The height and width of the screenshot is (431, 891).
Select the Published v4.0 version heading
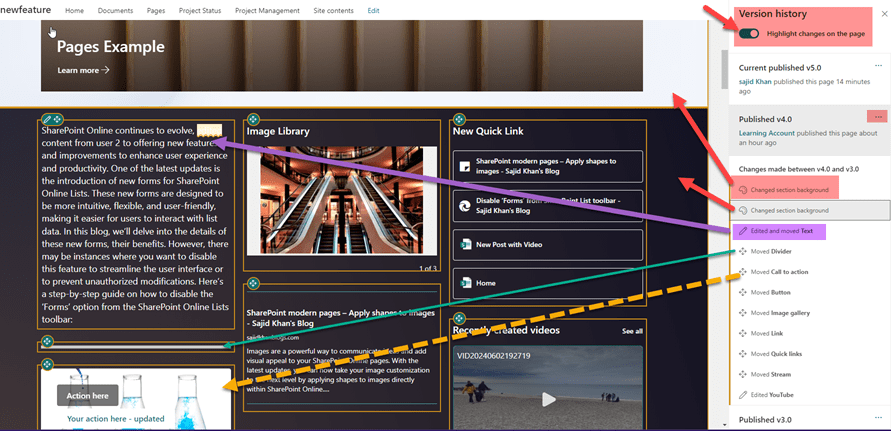tap(765, 119)
